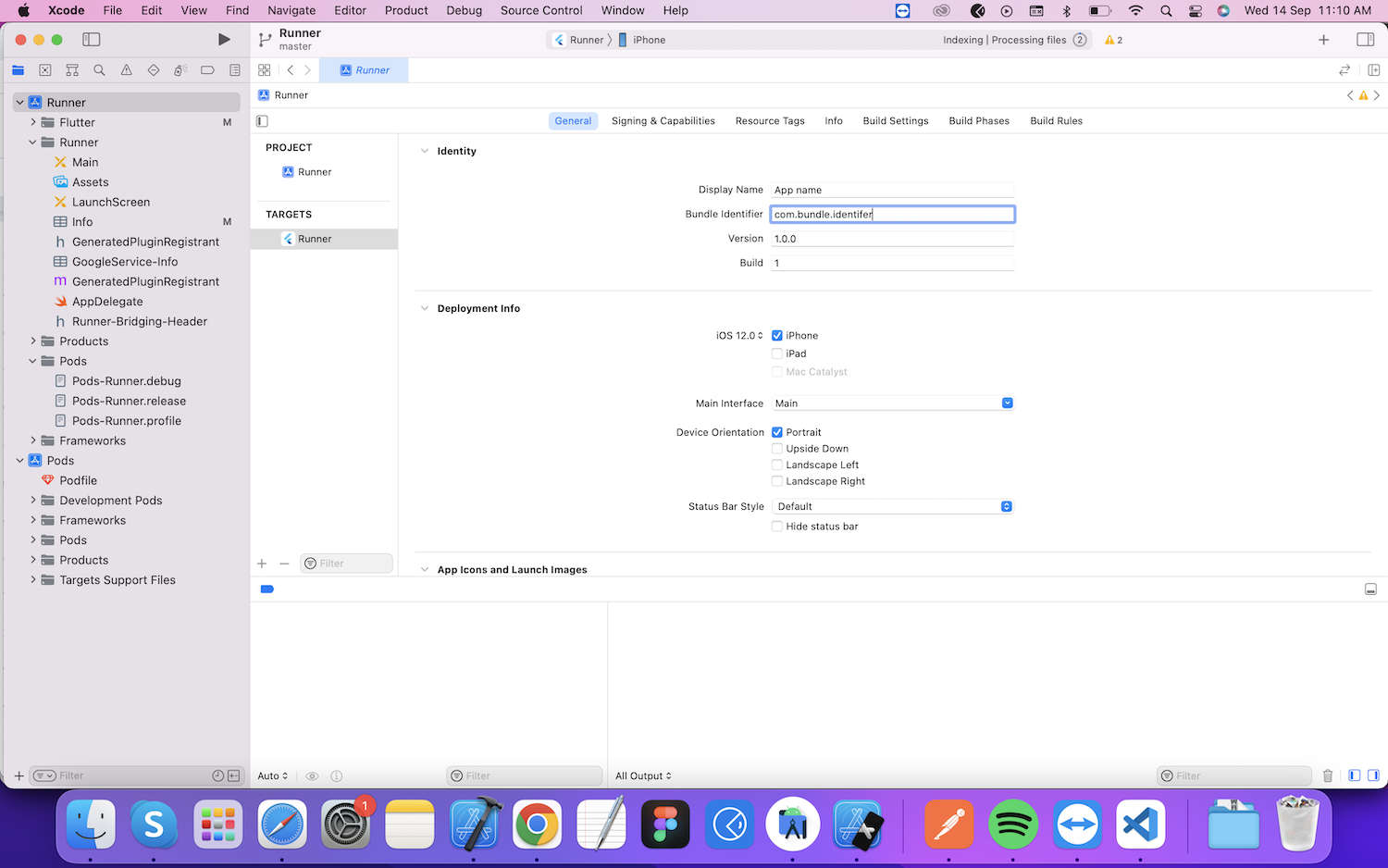Go back with the editor back arrow
The image size is (1388, 868).
pos(291,70)
